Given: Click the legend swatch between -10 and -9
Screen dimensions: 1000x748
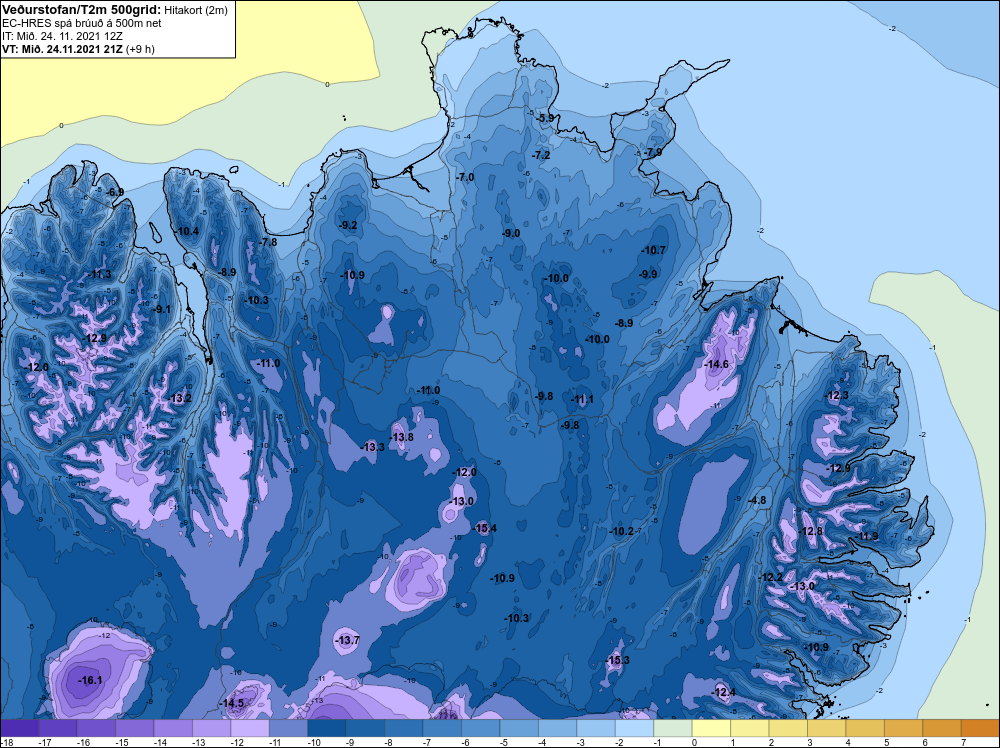Looking at the screenshot, I should point(327,728).
